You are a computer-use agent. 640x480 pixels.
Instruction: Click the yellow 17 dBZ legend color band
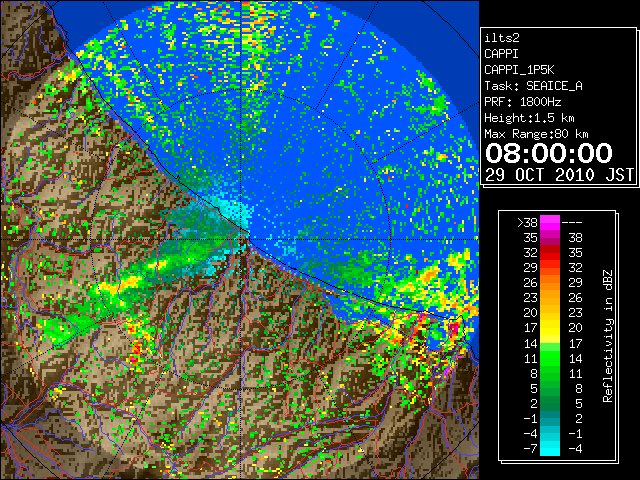point(550,328)
